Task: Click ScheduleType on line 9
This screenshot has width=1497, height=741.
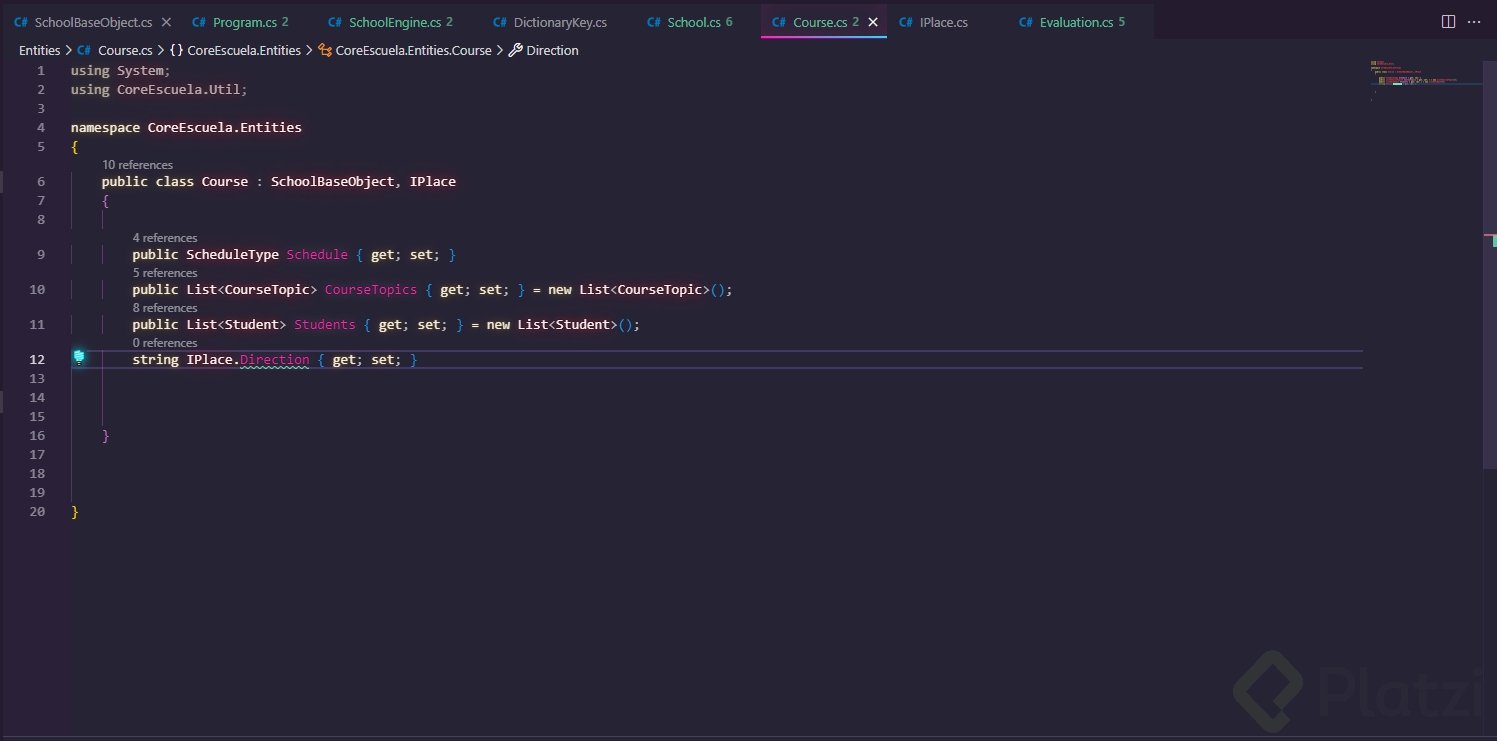Action: pyautogui.click(x=232, y=255)
